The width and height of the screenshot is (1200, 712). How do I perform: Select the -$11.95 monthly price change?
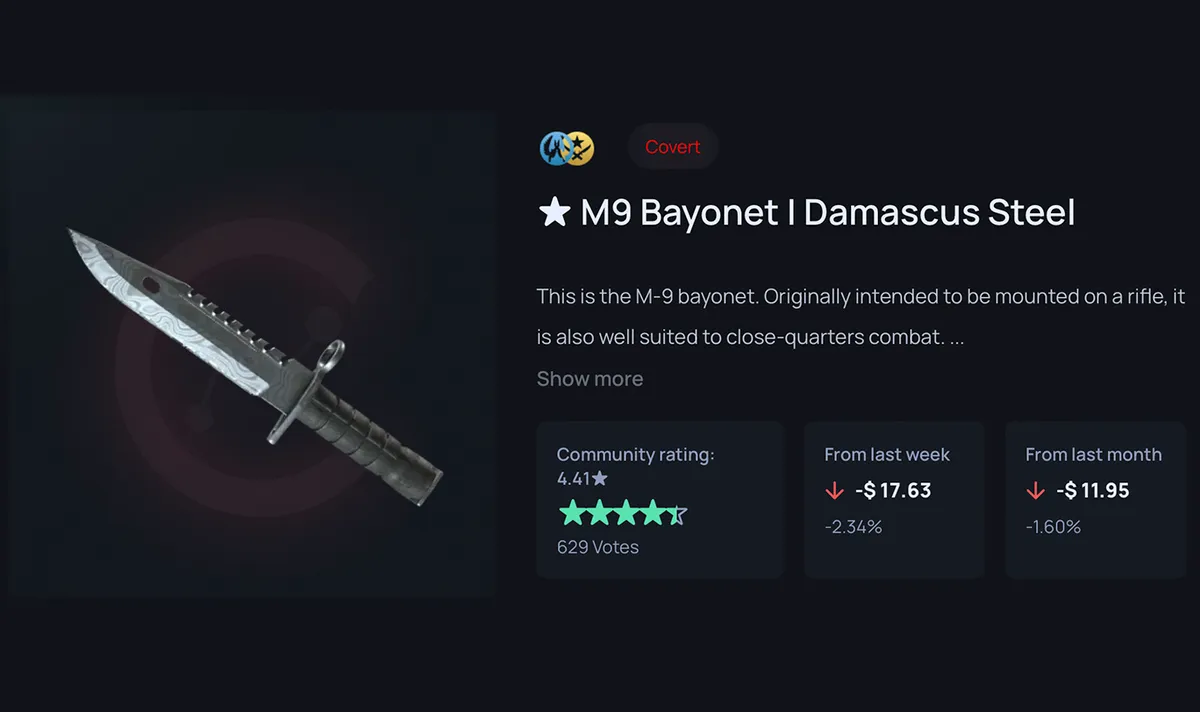pyautogui.click(x=1094, y=491)
